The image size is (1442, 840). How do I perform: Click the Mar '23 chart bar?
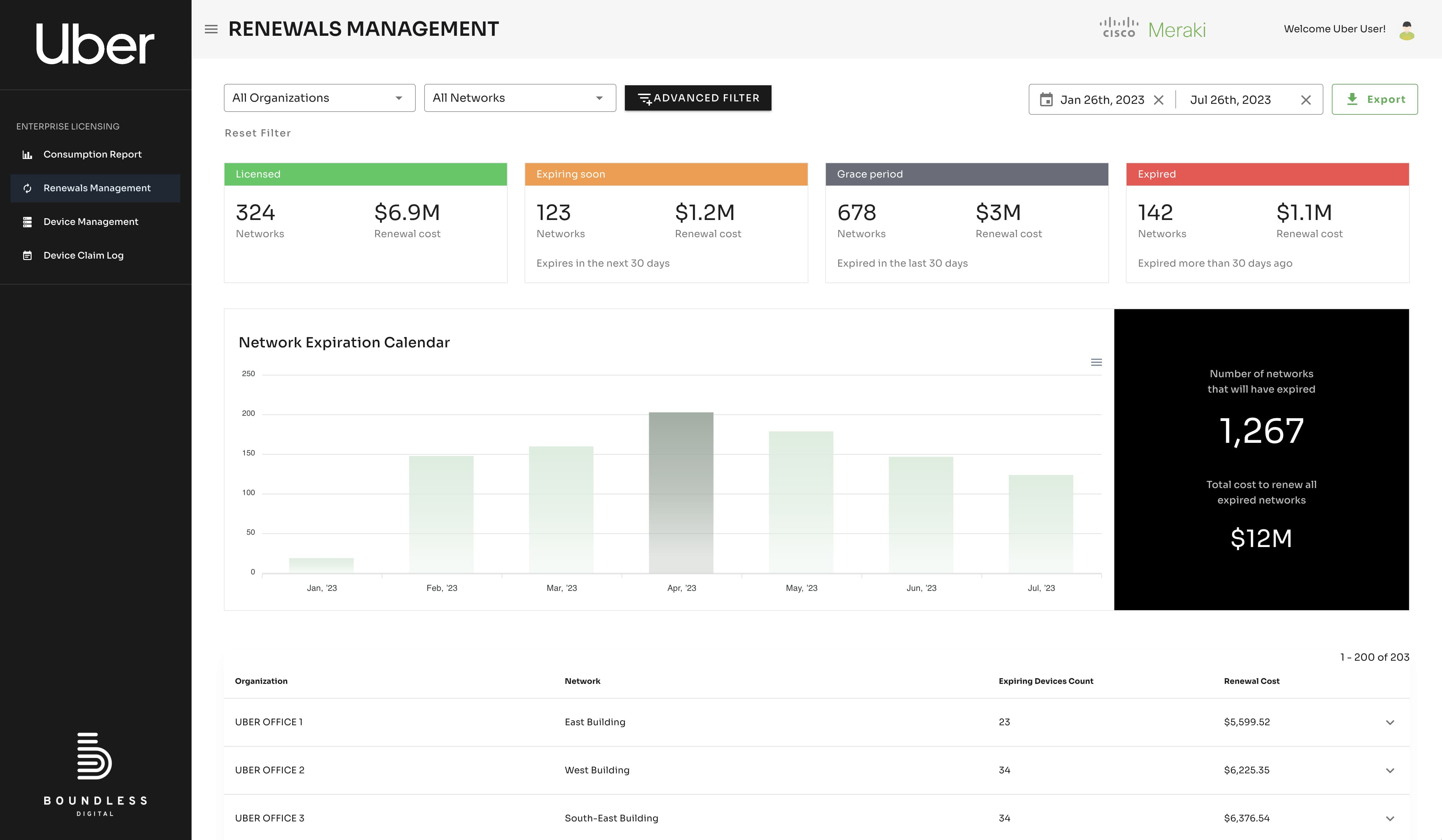point(561,510)
